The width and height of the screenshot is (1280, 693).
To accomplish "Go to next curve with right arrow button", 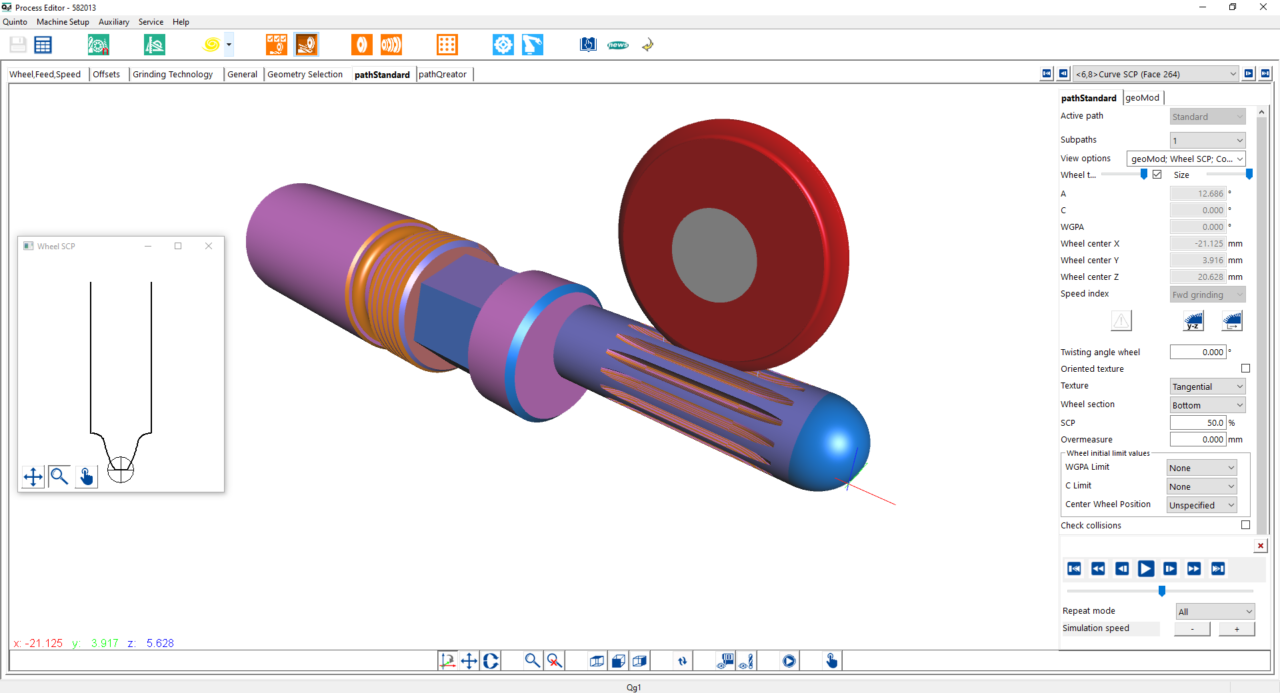I will point(1249,73).
